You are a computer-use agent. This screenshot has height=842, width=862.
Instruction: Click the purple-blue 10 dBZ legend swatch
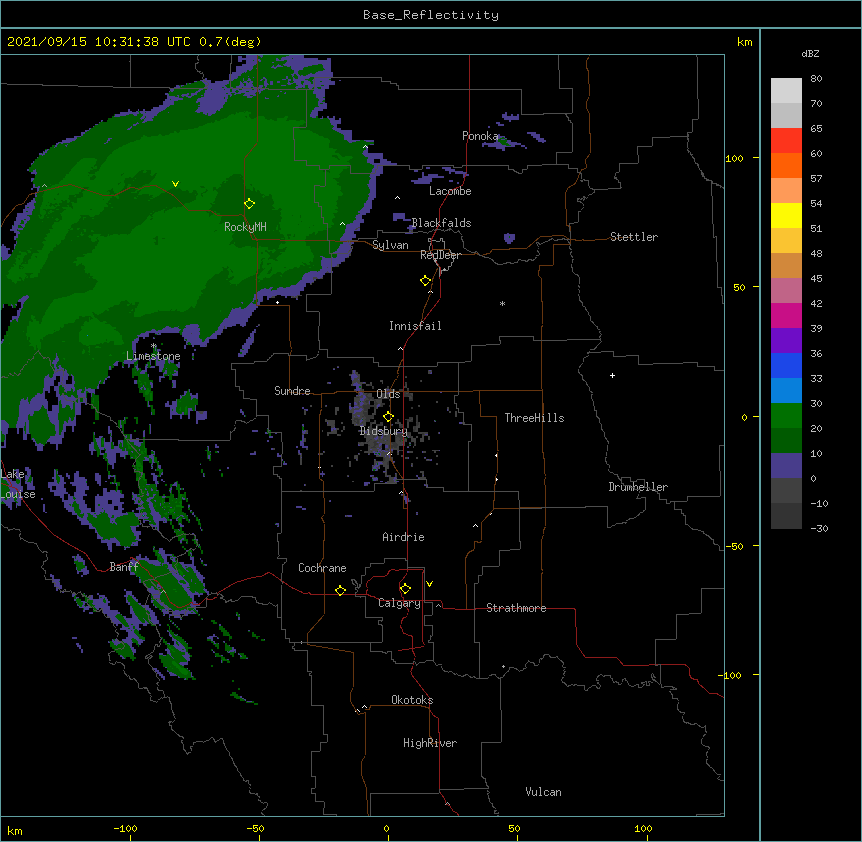pyautogui.click(x=786, y=466)
